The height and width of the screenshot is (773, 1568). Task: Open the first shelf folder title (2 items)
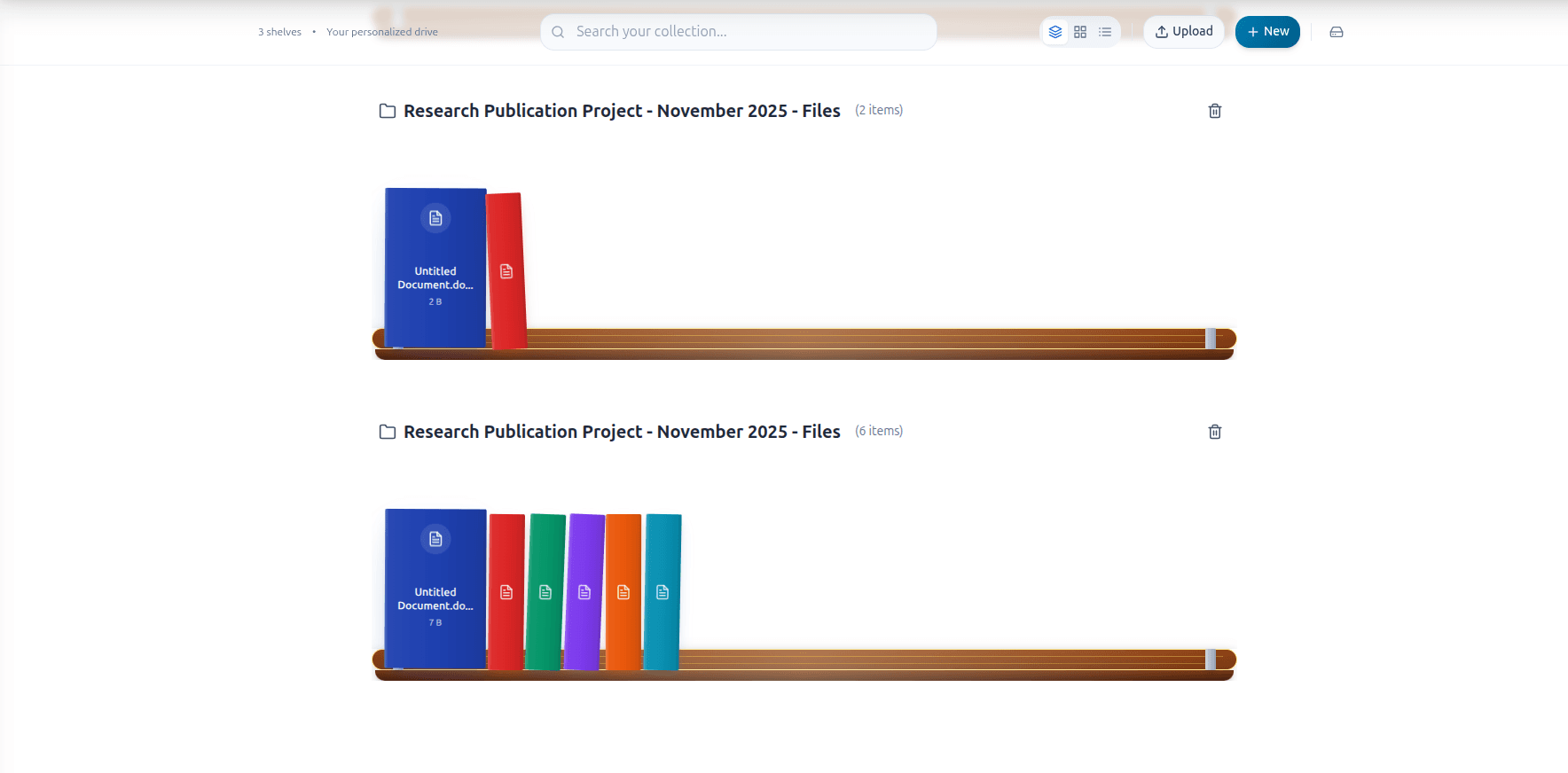click(621, 111)
